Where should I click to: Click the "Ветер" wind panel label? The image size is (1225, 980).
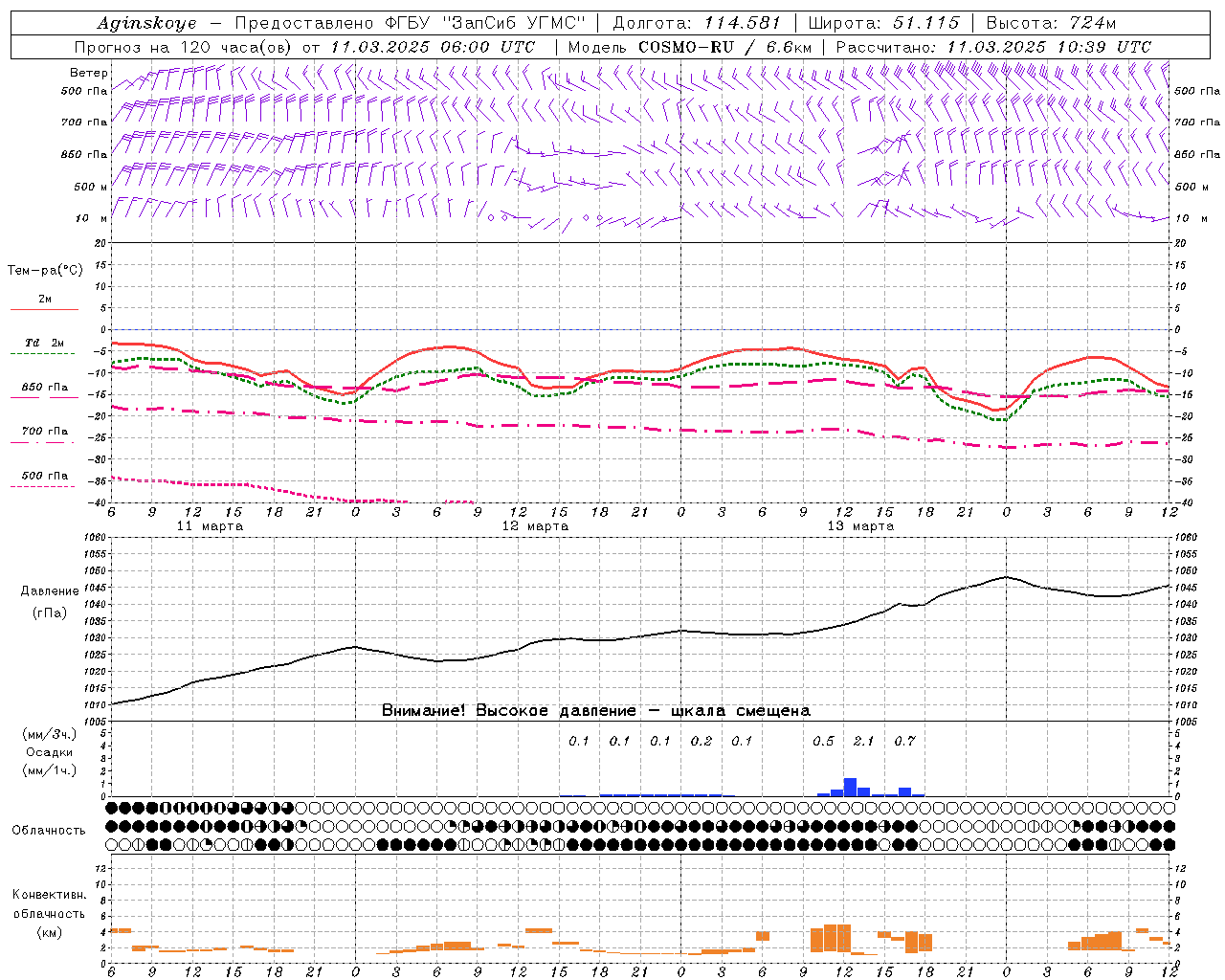tap(89, 73)
